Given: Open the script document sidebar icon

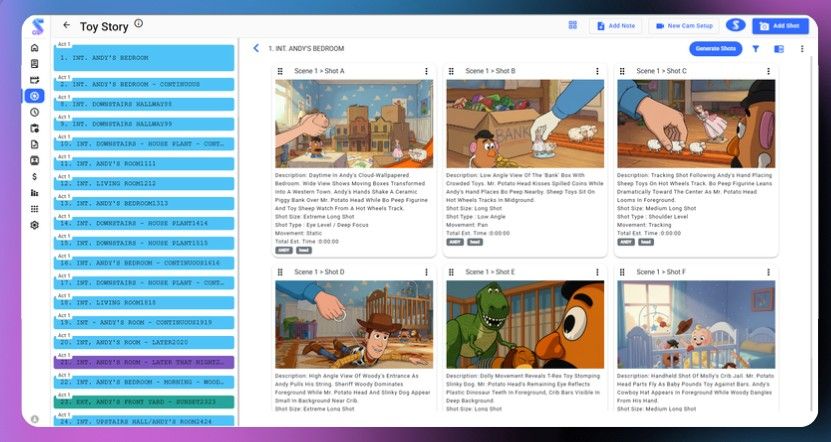Looking at the screenshot, I should pos(34,64).
